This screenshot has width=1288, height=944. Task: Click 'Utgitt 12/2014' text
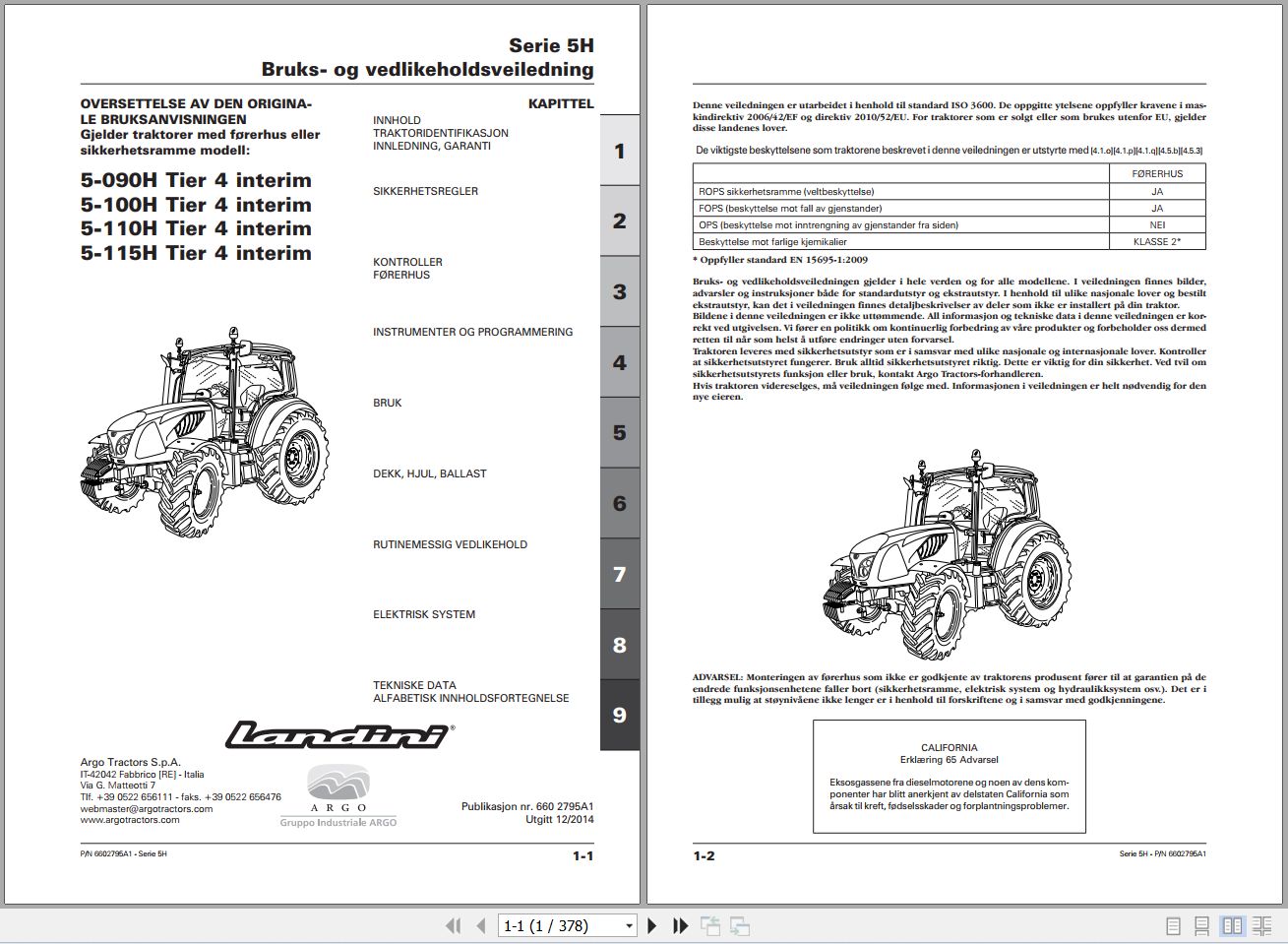pyautogui.click(x=560, y=819)
